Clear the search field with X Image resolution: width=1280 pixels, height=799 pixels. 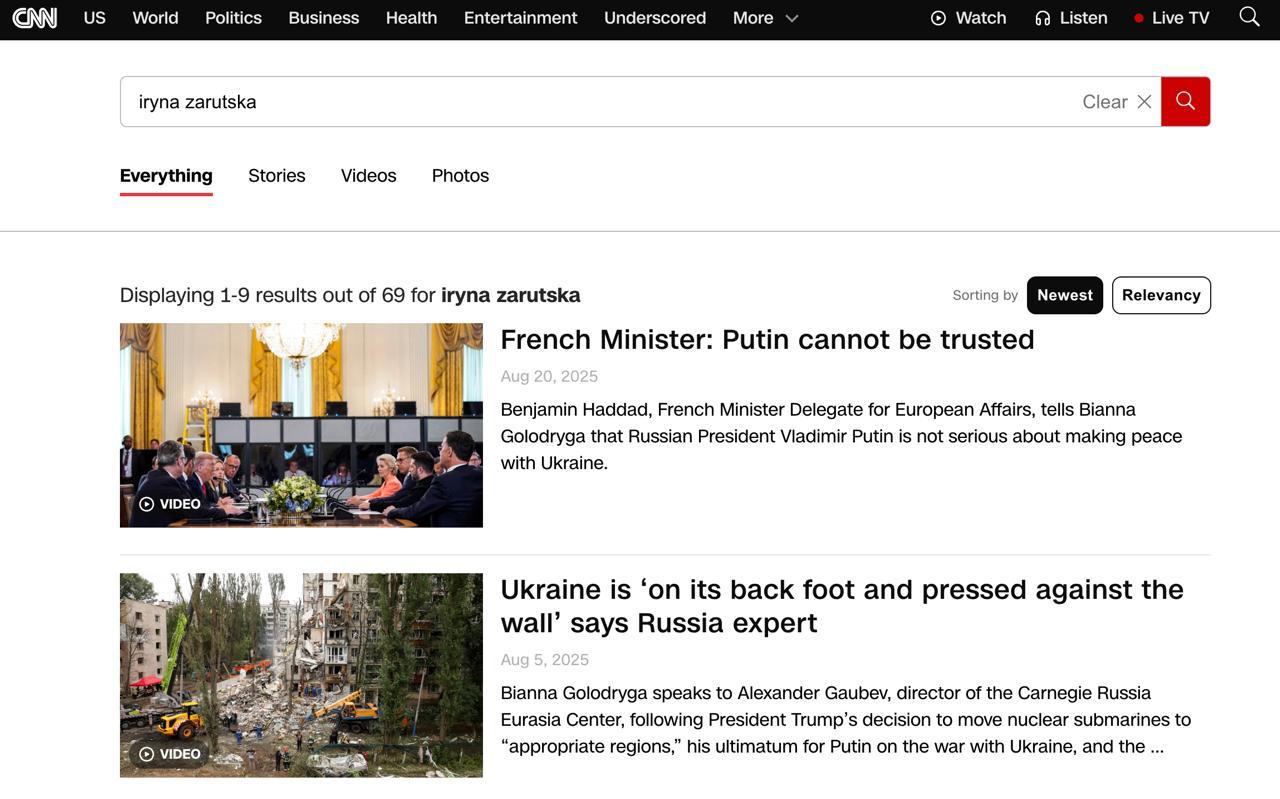(1144, 102)
